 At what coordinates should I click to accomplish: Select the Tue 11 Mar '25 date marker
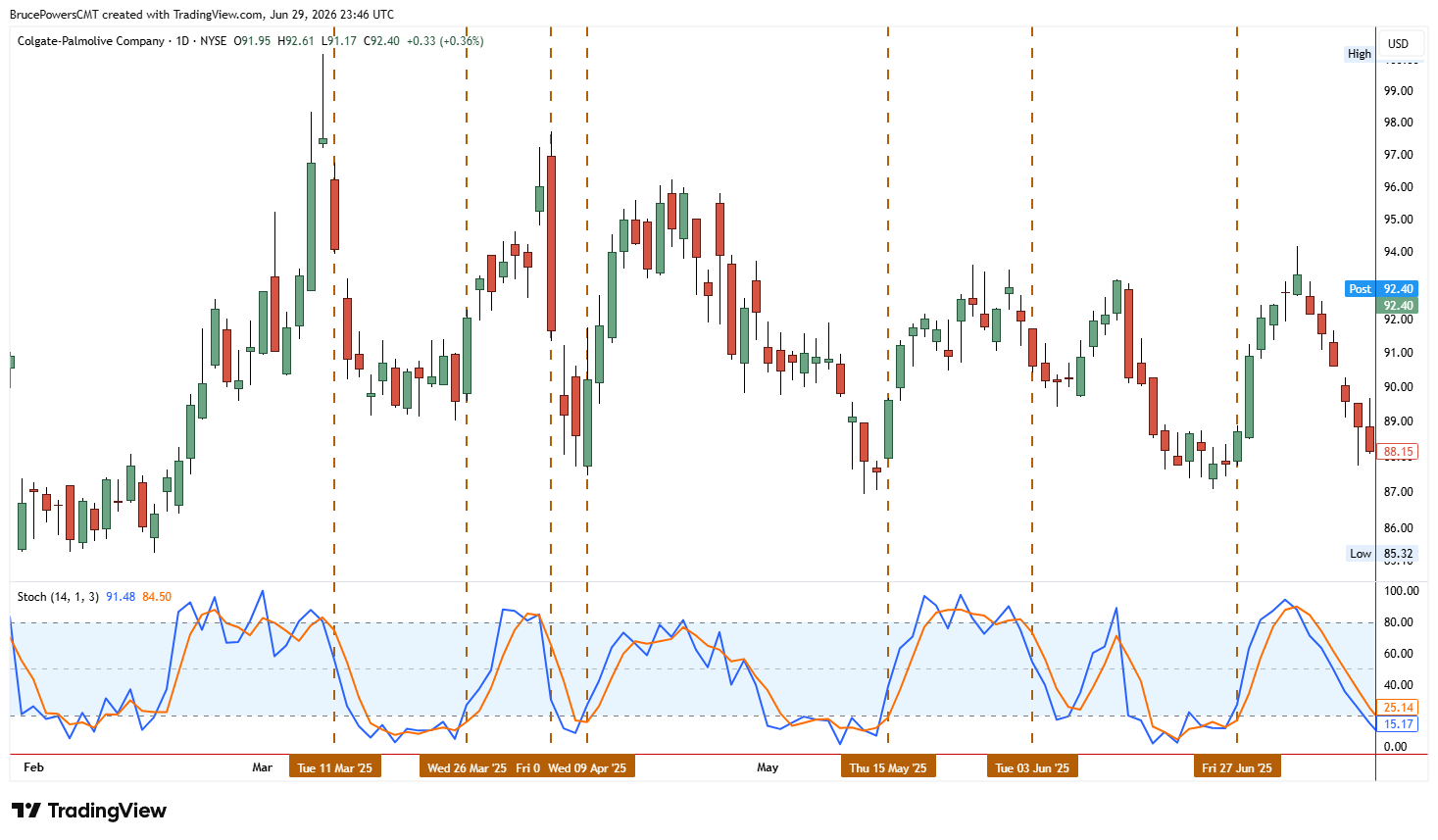[335, 767]
